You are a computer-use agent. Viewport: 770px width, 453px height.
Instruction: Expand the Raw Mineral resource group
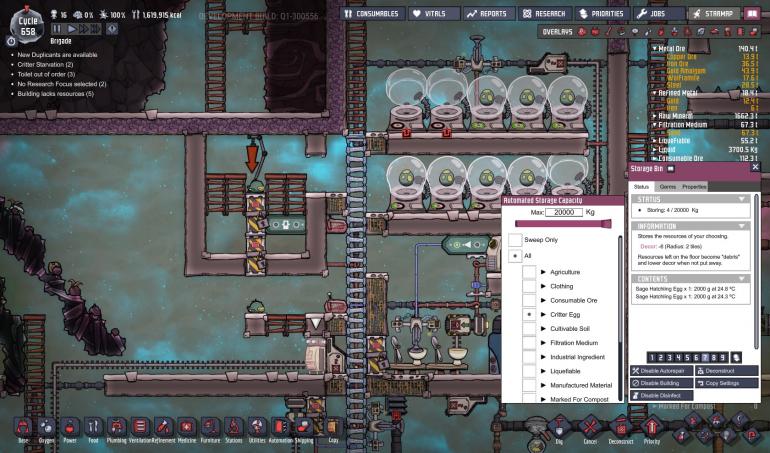click(x=655, y=116)
